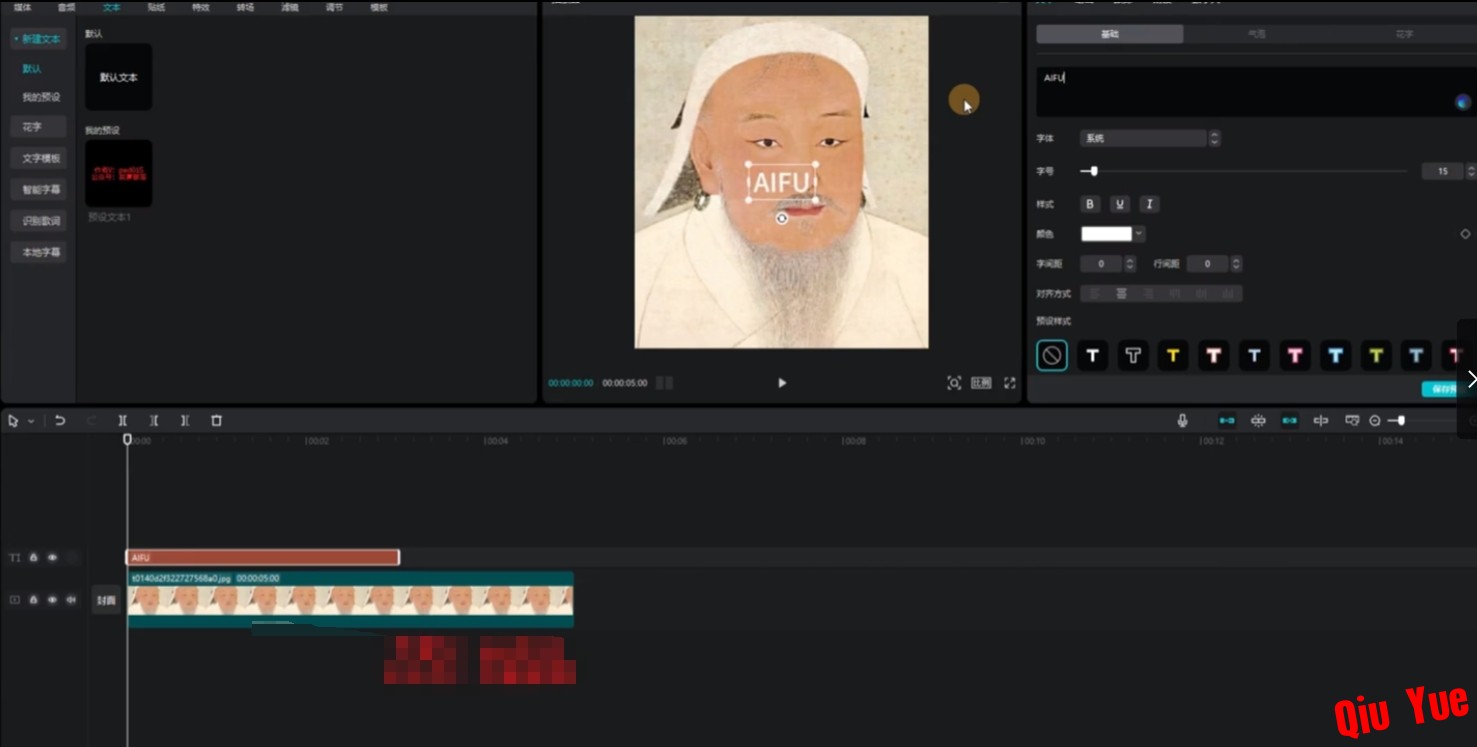Adjust the 字间距 stepper arrows

click(x=1130, y=264)
